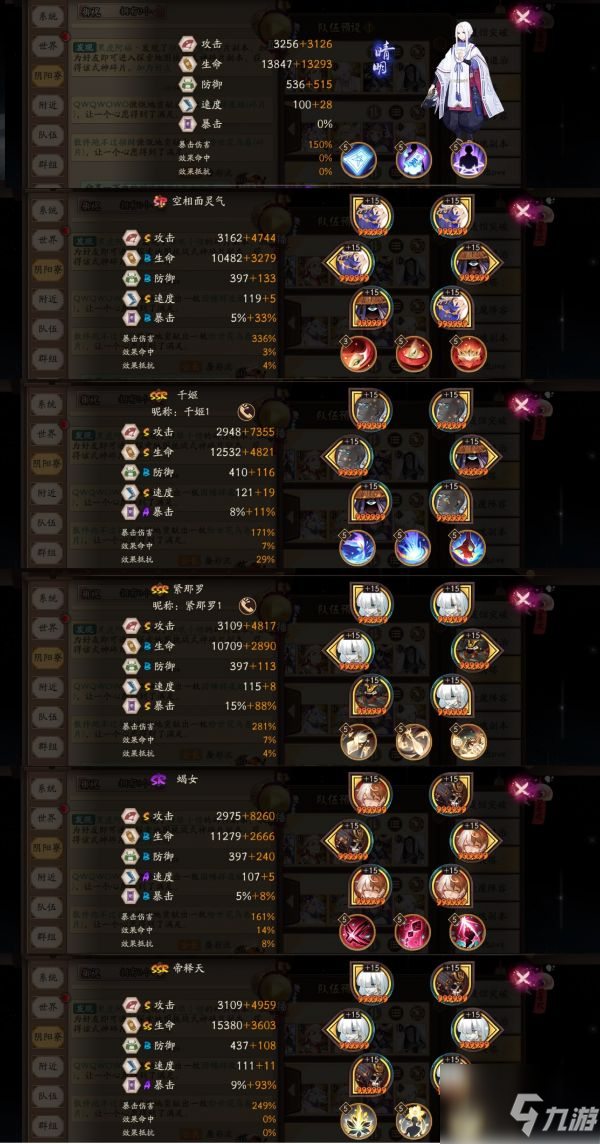Select 晴明's blue talisman skill icon
This screenshot has width=600, height=1144.
tap(358, 159)
